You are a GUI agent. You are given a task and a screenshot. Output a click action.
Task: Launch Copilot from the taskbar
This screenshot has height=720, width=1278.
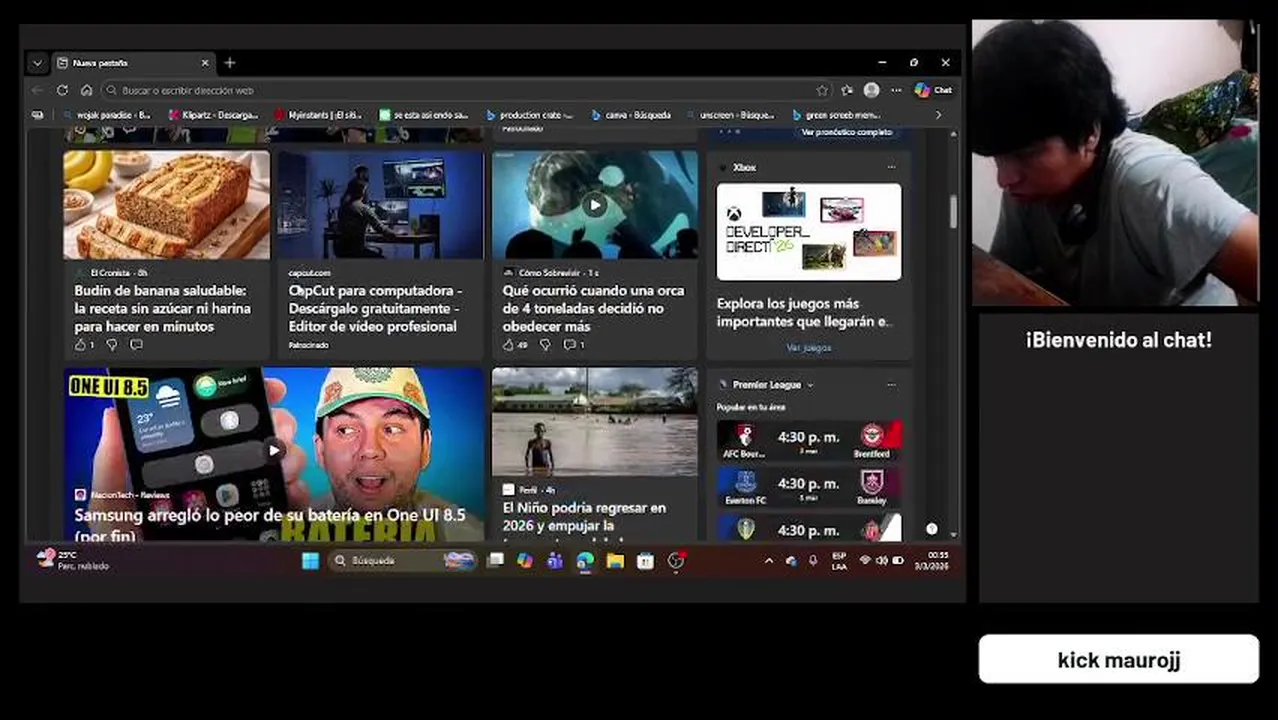525,561
